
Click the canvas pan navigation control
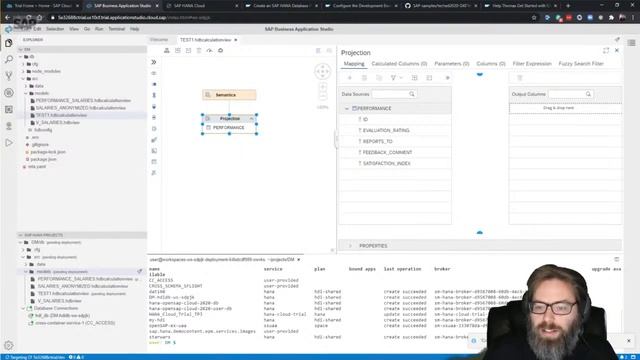322,71
